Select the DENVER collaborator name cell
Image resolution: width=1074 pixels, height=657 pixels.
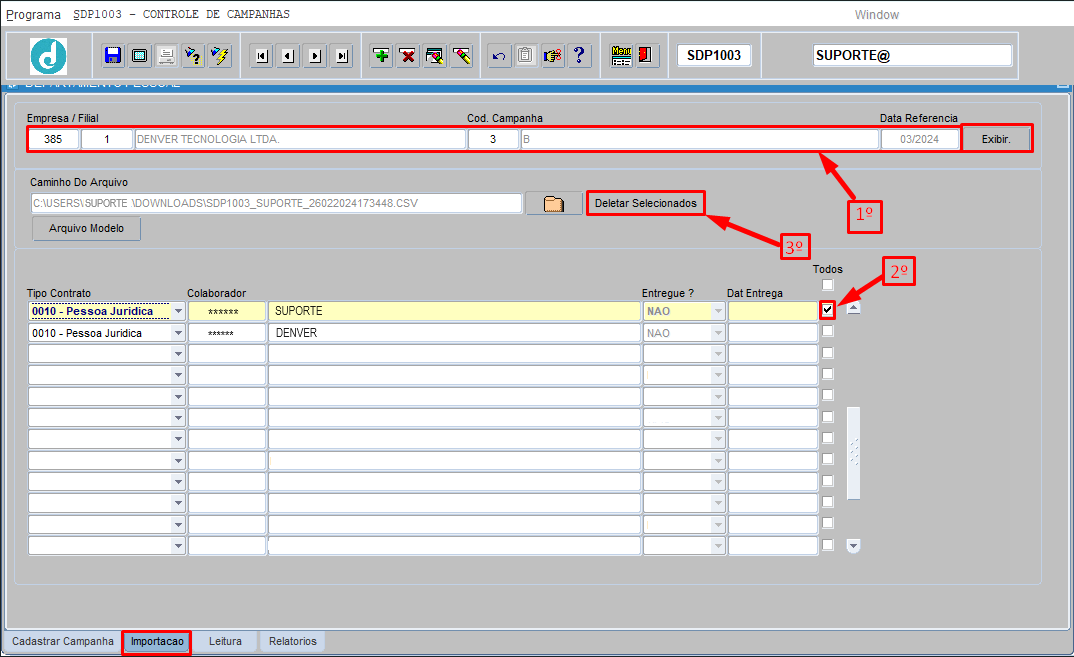pyautogui.click(x=454, y=333)
